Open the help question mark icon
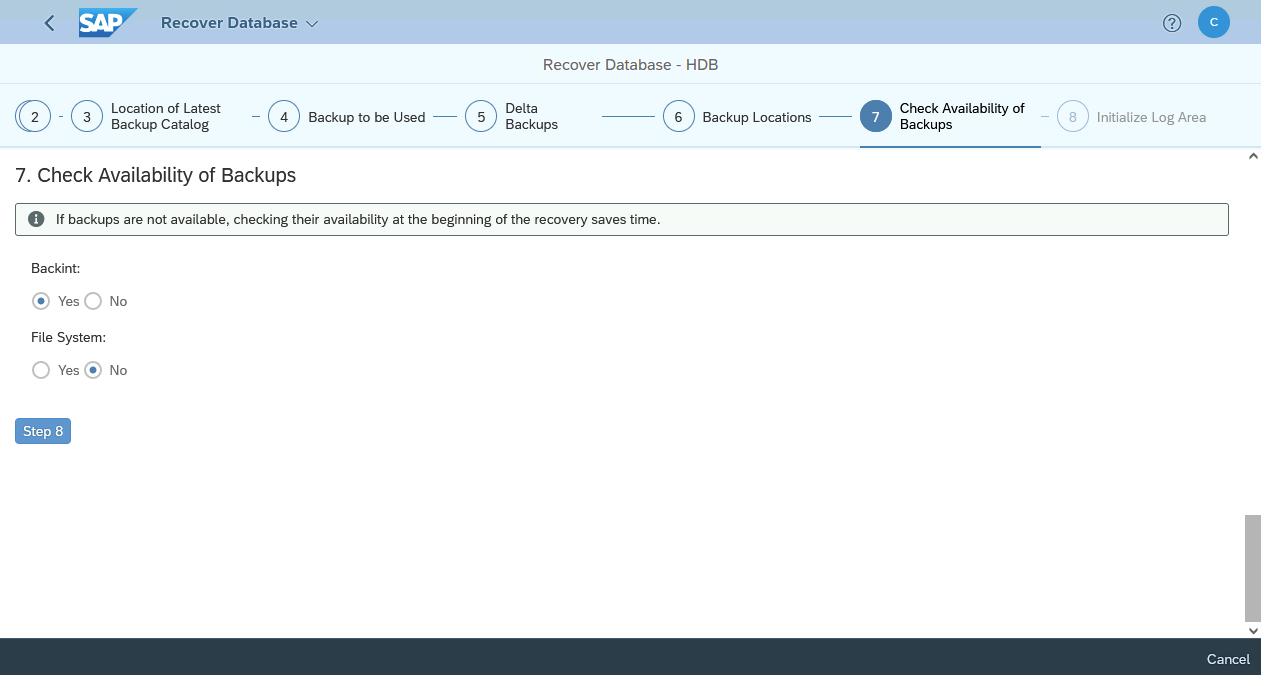This screenshot has width=1261, height=675. click(1172, 23)
